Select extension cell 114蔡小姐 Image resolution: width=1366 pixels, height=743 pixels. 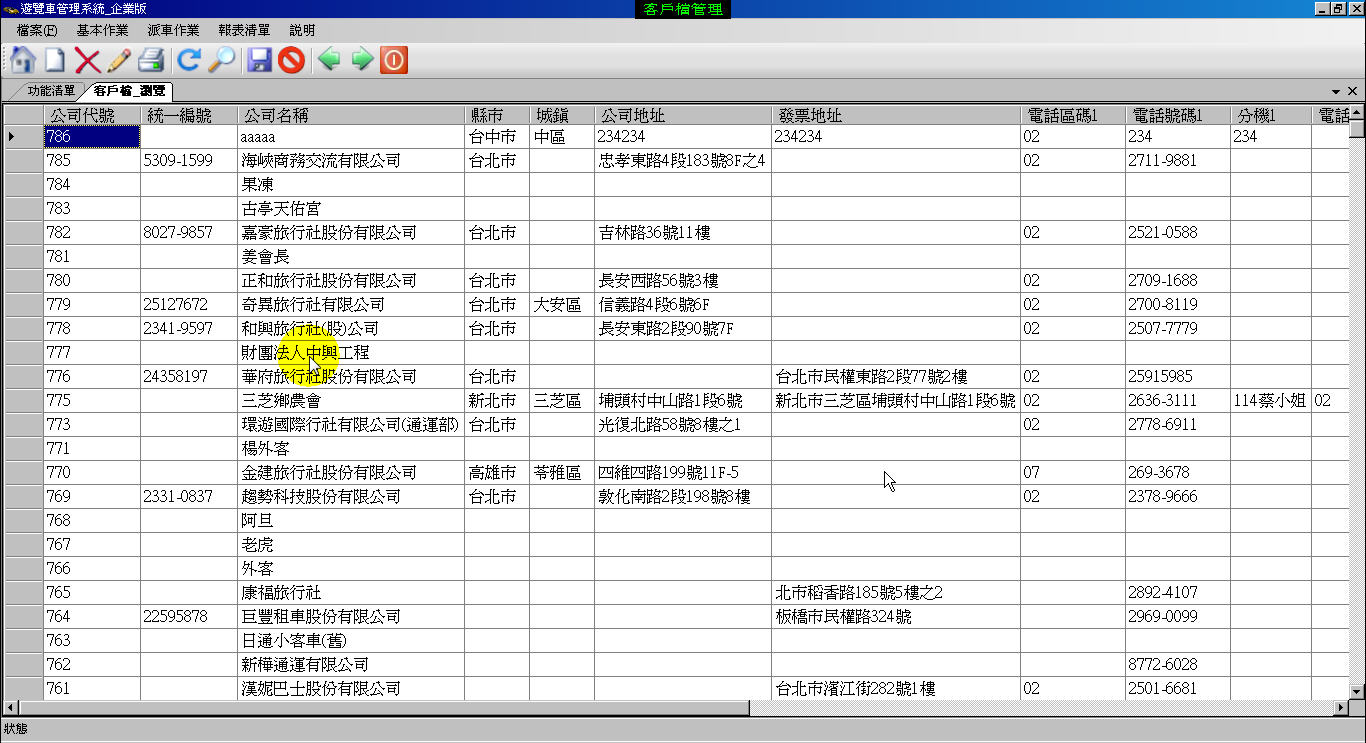[1271, 400]
